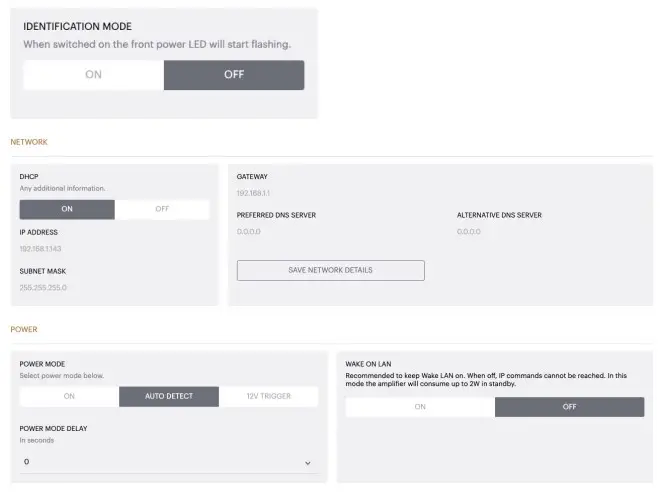Image resolution: width=661 pixels, height=492 pixels.
Task: Turn Identification Mode on
Action: click(93, 75)
